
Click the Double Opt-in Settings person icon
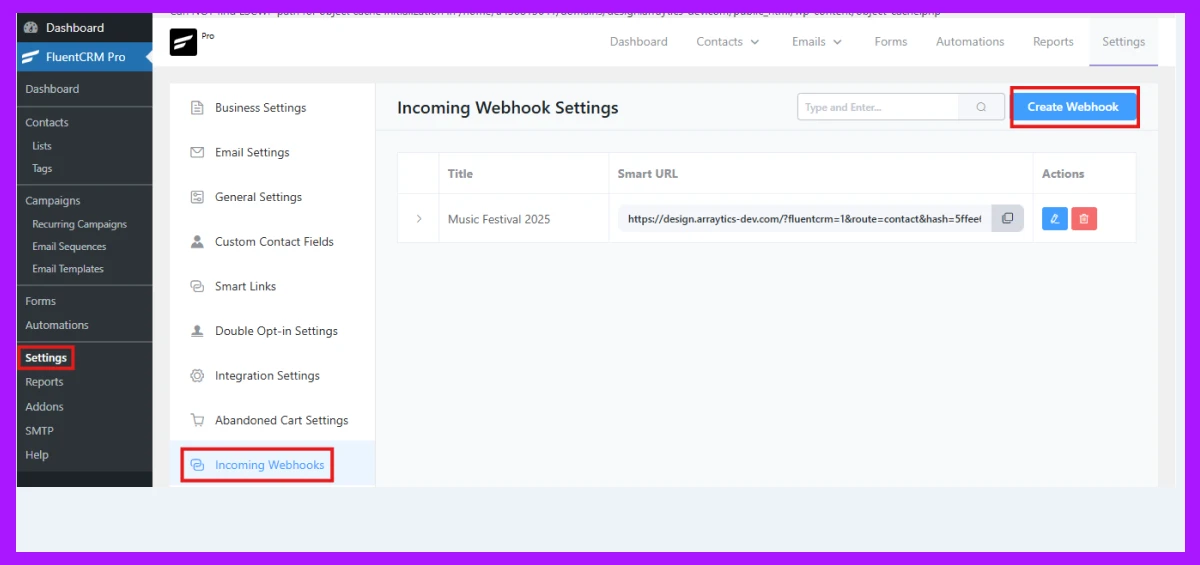pos(197,331)
